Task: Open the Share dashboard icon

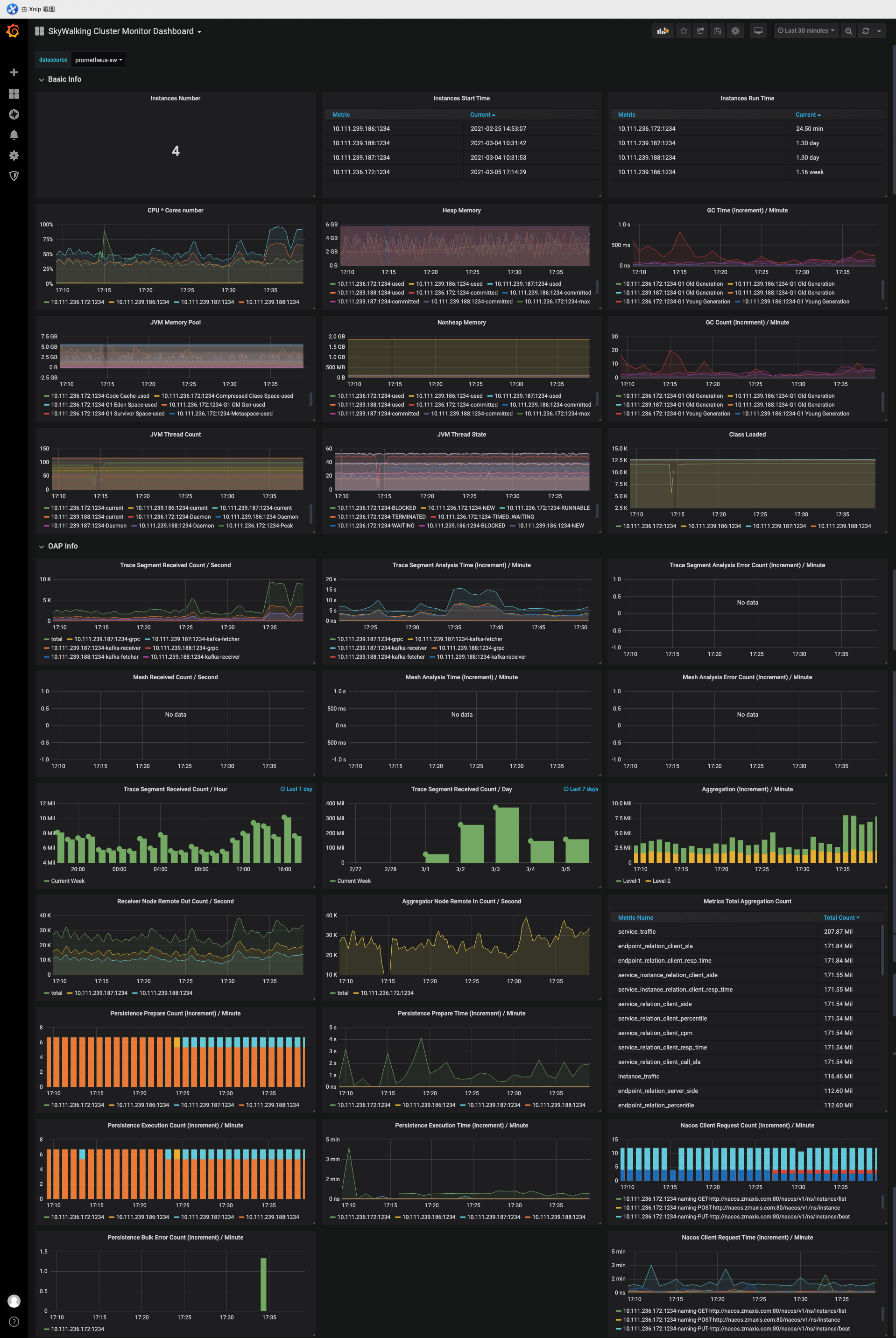Action: pos(700,31)
